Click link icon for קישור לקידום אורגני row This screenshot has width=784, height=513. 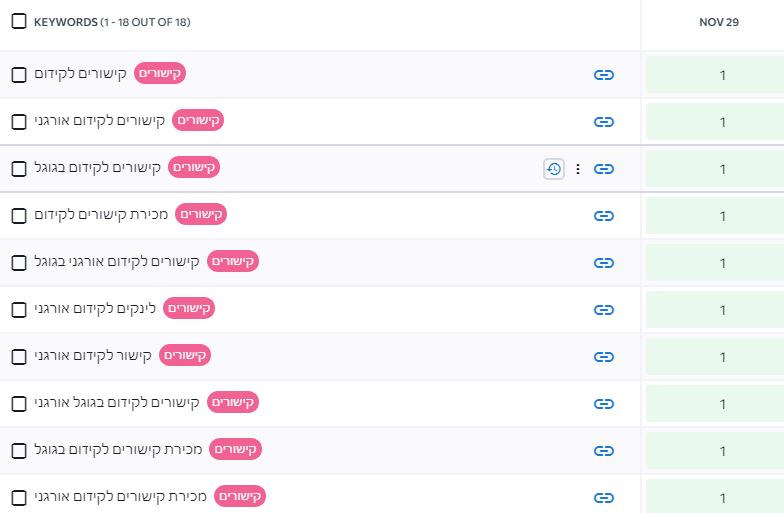tap(604, 357)
